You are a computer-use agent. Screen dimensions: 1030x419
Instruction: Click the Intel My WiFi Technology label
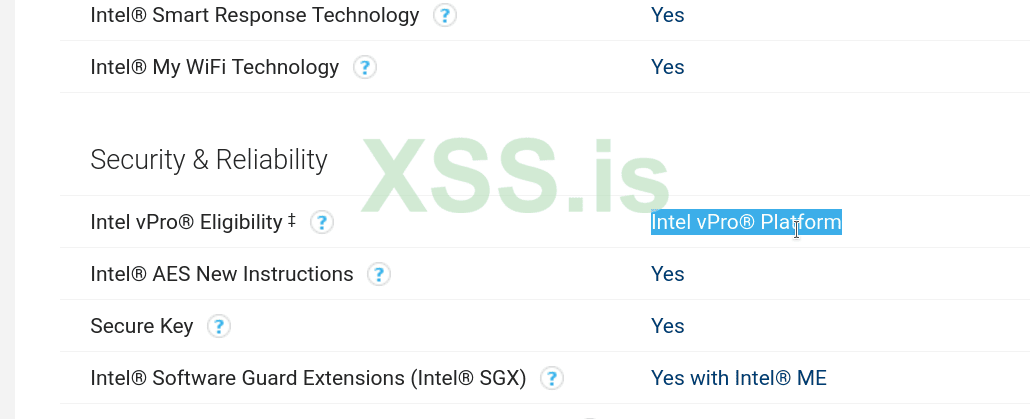pyautogui.click(x=214, y=68)
